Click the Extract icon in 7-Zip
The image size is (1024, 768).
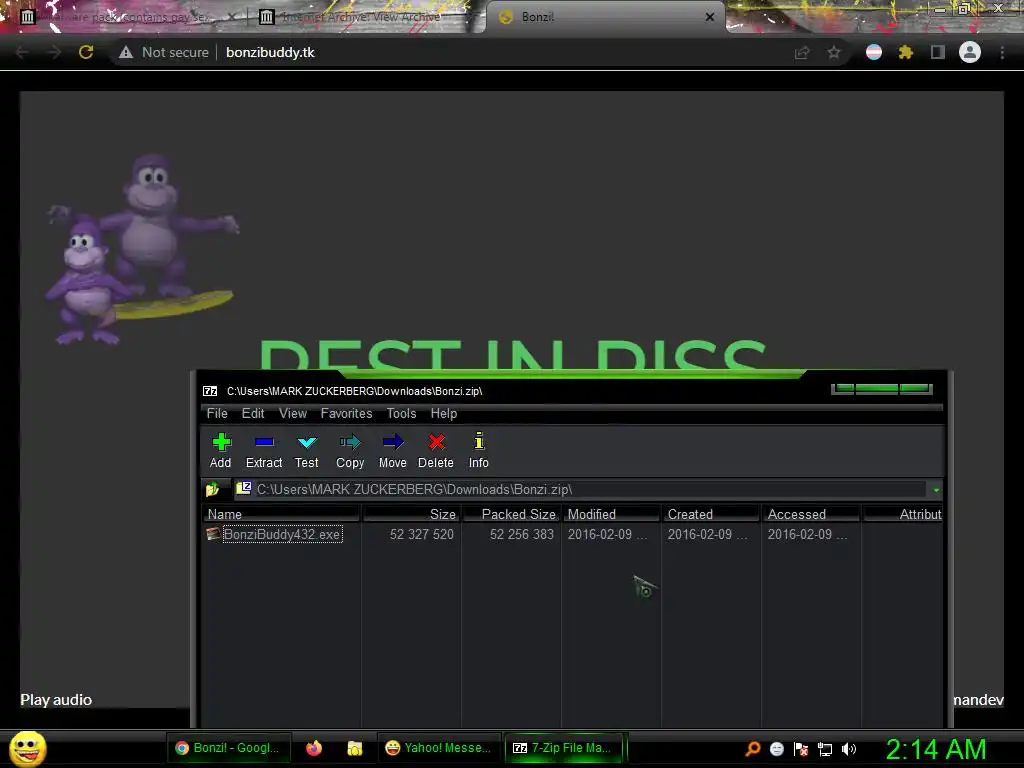click(264, 450)
